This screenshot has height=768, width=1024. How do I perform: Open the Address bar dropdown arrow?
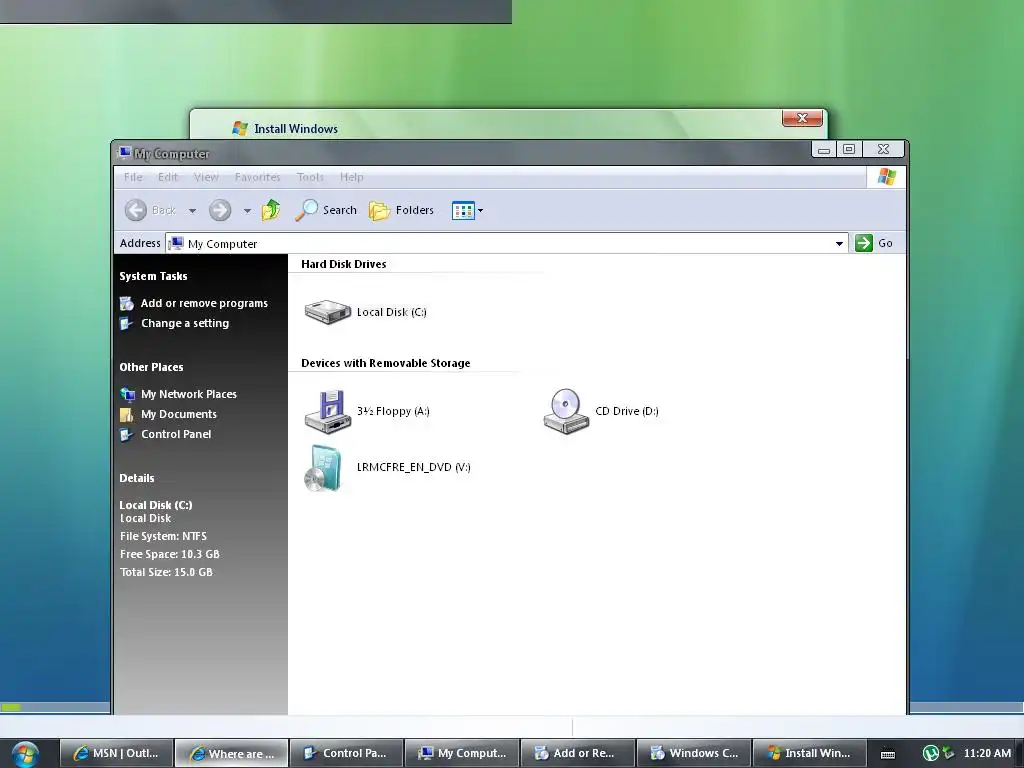[839, 244]
